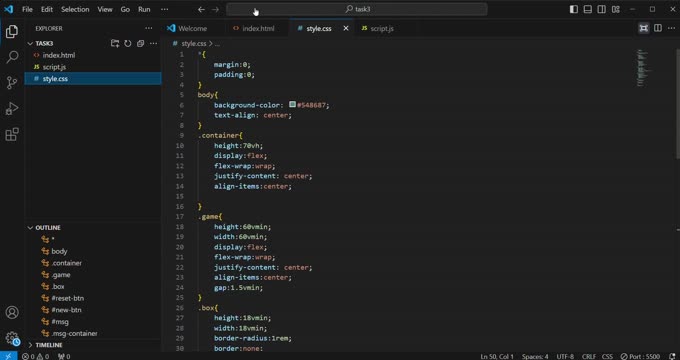Select style.css in the explorer
The width and height of the screenshot is (680, 360).
click(93, 79)
